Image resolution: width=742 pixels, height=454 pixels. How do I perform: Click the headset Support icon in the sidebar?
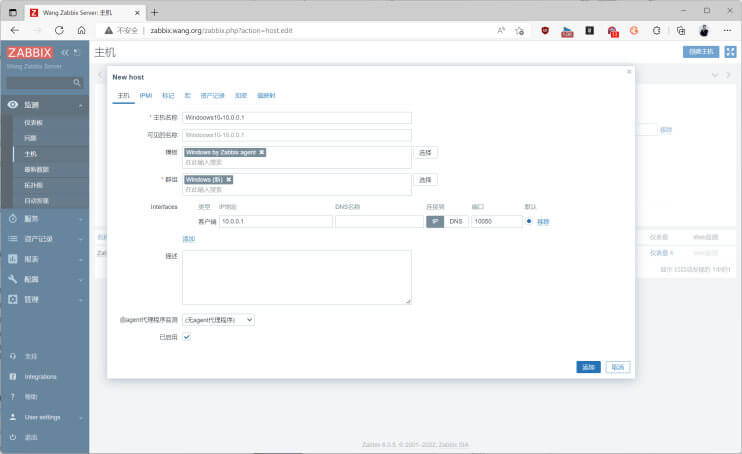pyautogui.click(x=13, y=356)
